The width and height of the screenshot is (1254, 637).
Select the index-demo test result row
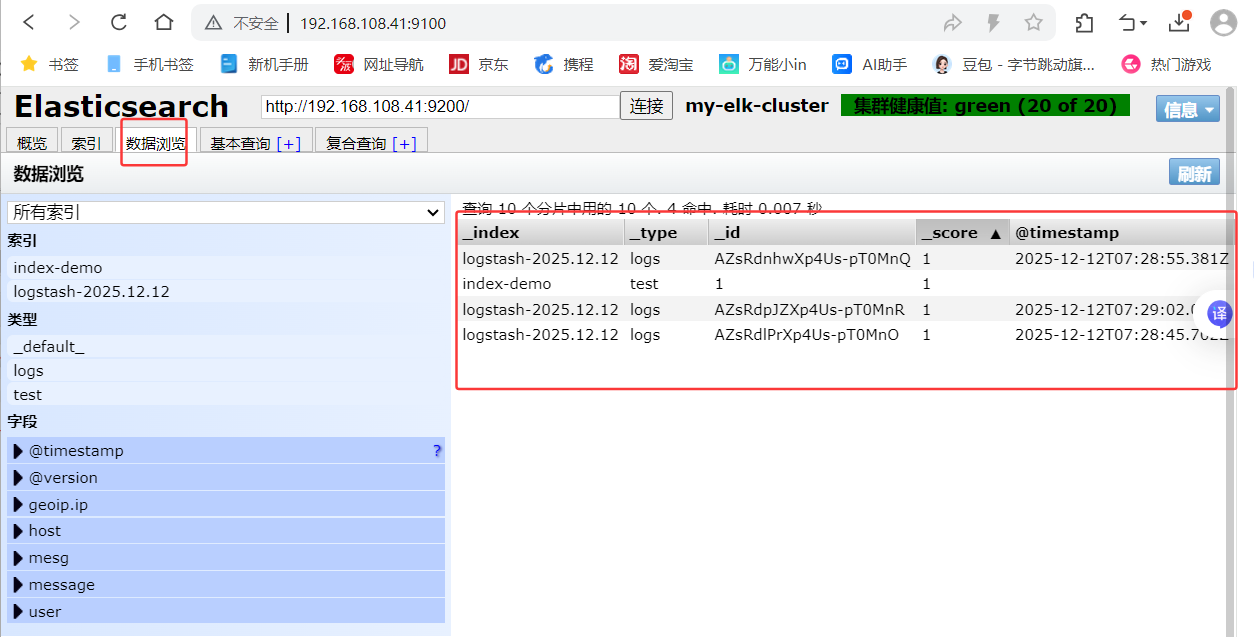[x=842, y=283]
